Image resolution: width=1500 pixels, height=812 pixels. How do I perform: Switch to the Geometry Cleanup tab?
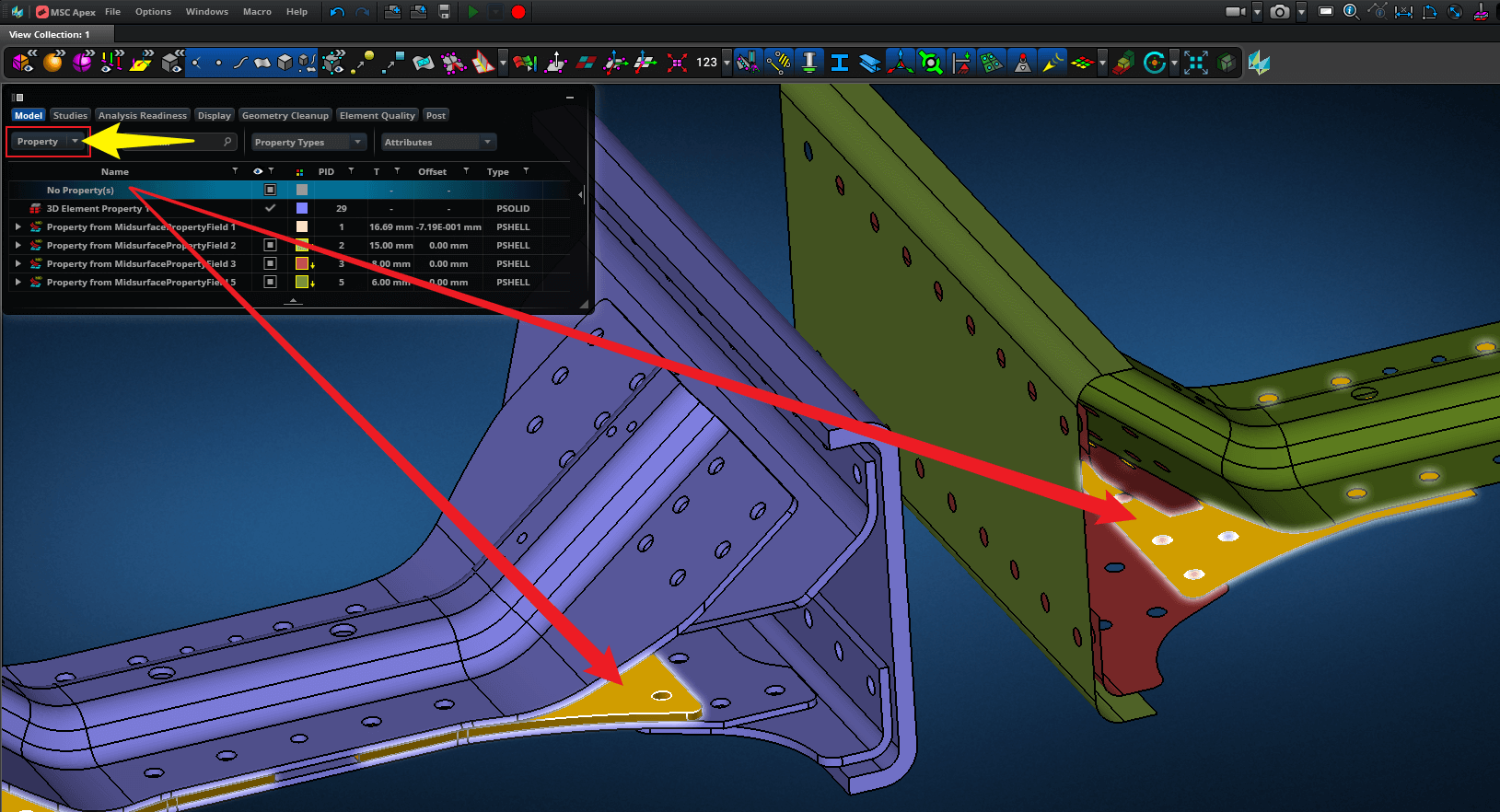[285, 116]
